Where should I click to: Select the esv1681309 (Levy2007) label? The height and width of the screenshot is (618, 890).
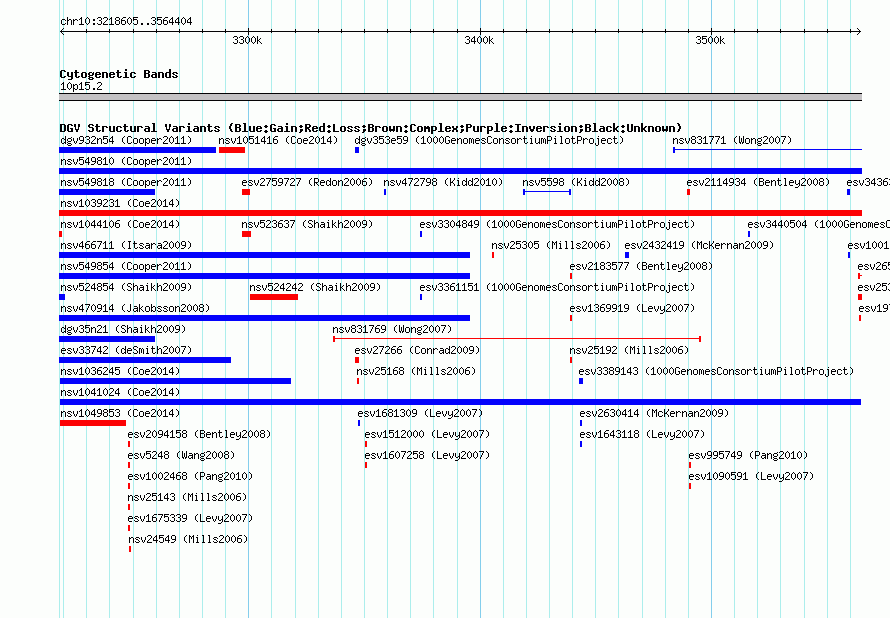pos(420,413)
